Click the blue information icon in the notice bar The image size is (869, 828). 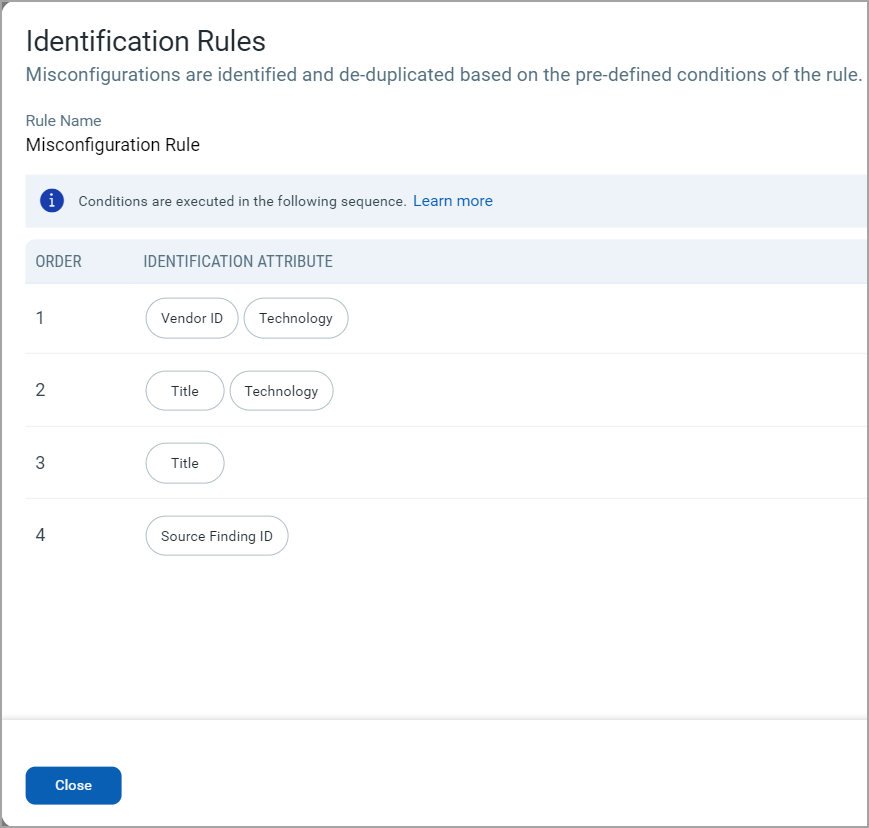point(51,200)
